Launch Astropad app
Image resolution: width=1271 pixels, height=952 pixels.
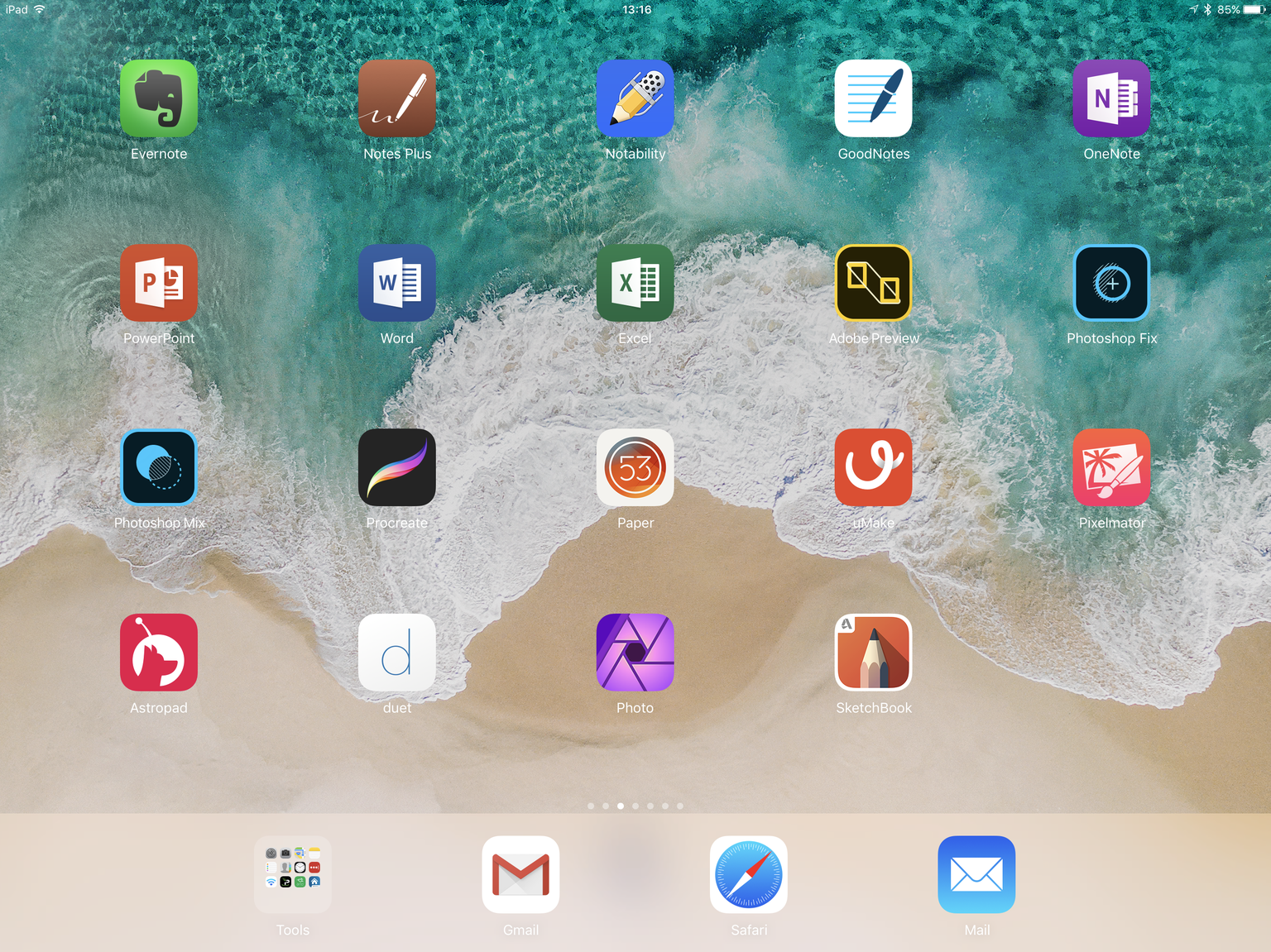coord(159,653)
